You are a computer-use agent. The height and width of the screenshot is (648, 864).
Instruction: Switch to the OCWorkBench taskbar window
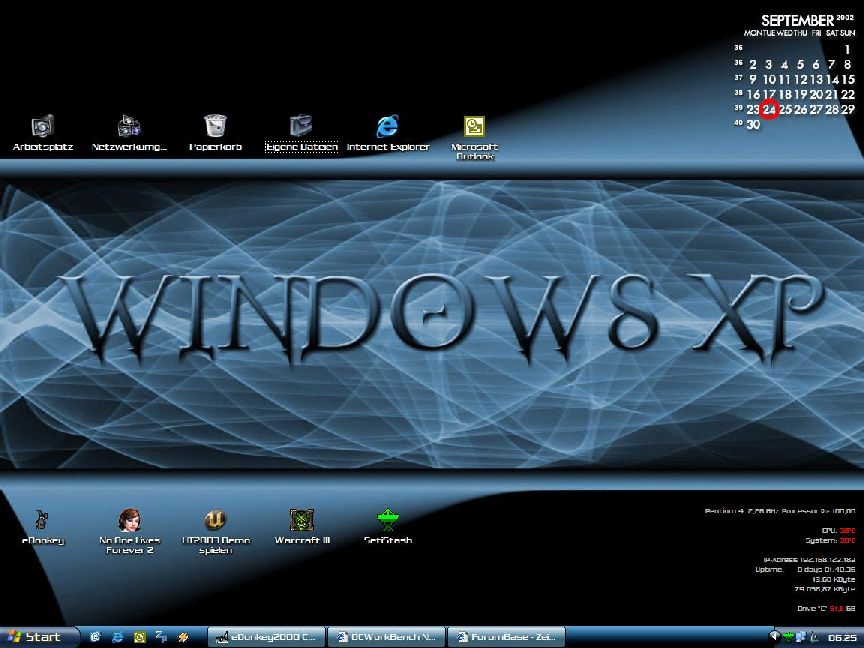386,637
